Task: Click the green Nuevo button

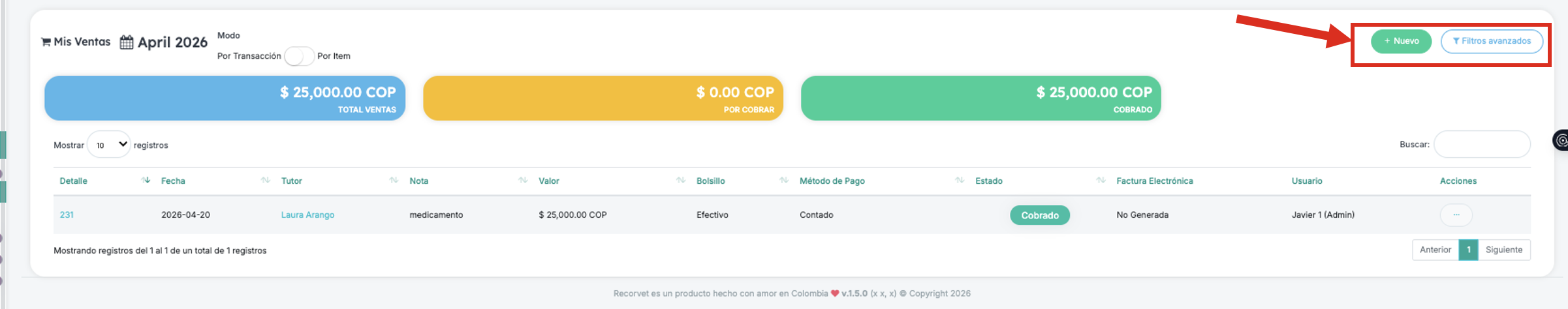Action: (x=1401, y=41)
